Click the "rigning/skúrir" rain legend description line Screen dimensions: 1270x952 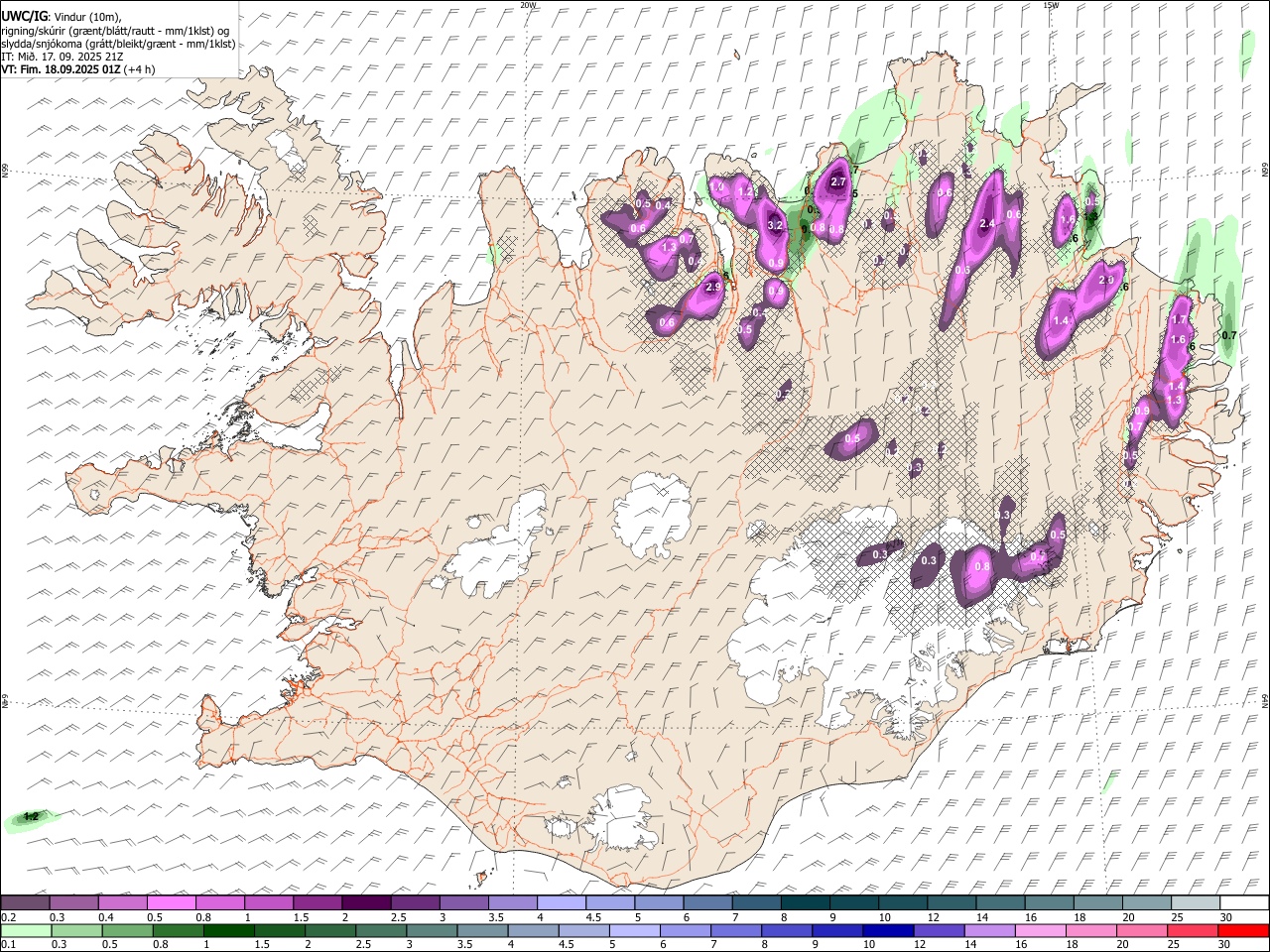pyautogui.click(x=115, y=31)
